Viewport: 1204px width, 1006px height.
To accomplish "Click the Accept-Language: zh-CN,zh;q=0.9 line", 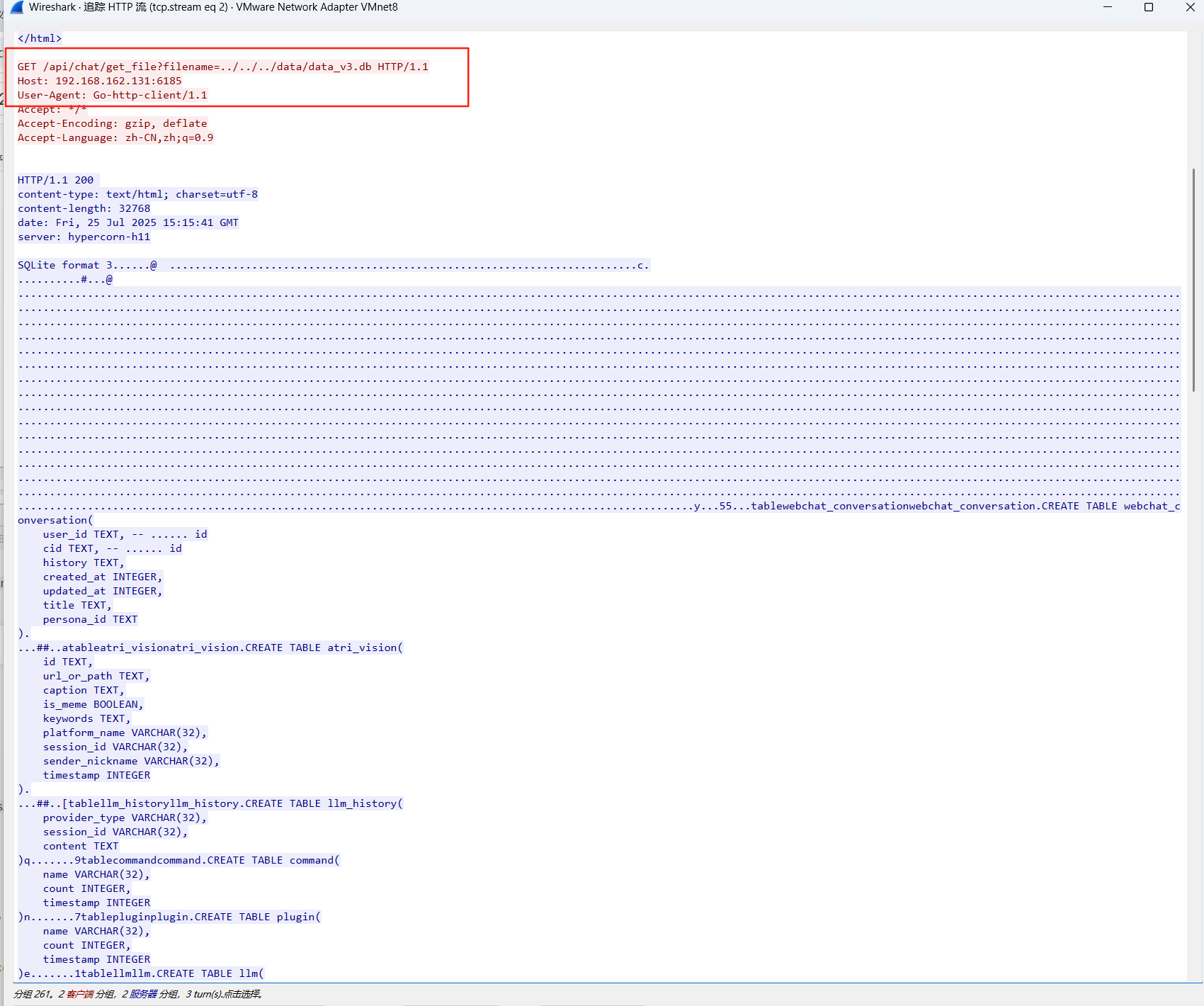I will point(115,137).
